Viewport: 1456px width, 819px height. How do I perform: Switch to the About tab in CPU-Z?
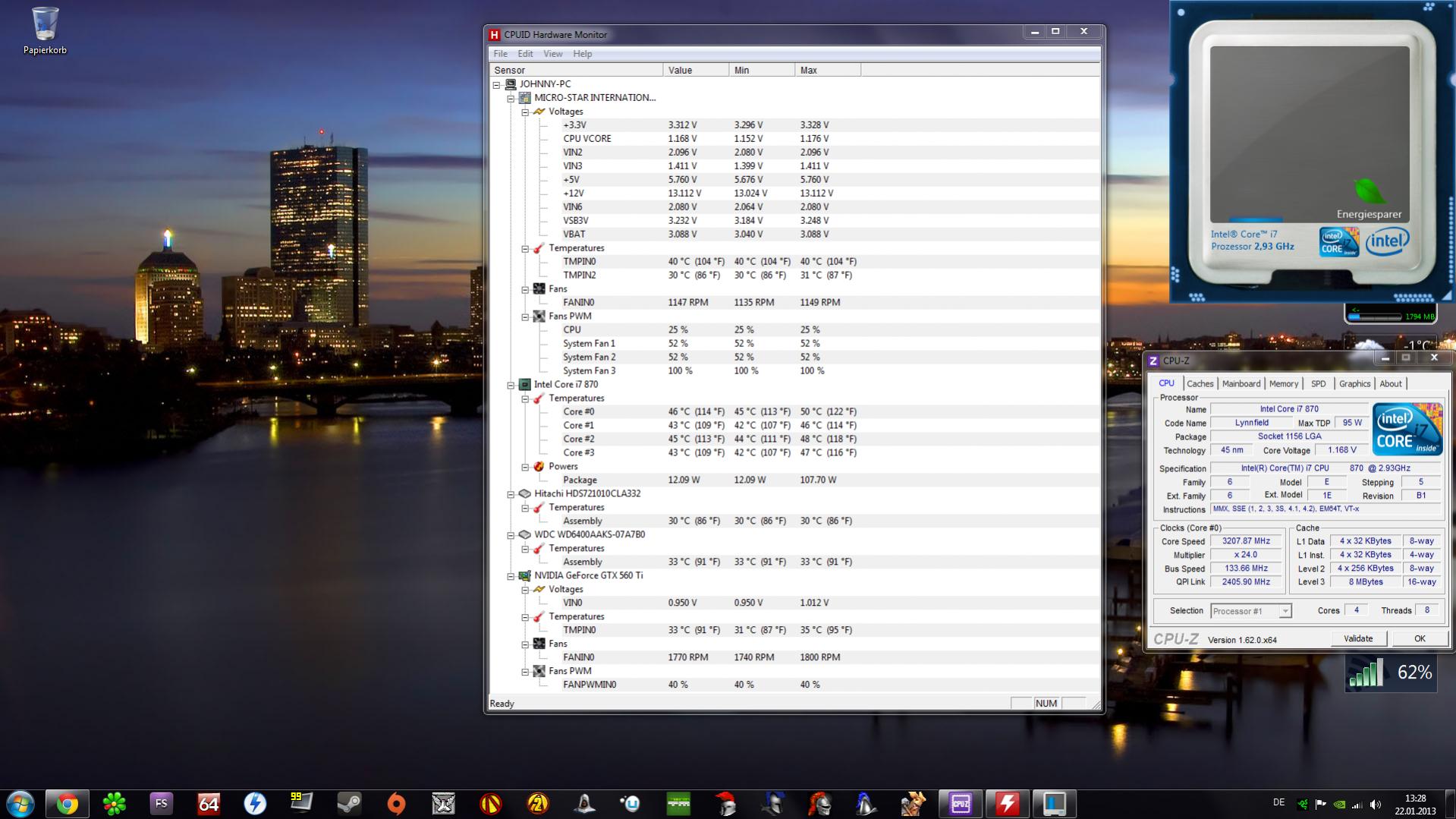tap(1390, 384)
